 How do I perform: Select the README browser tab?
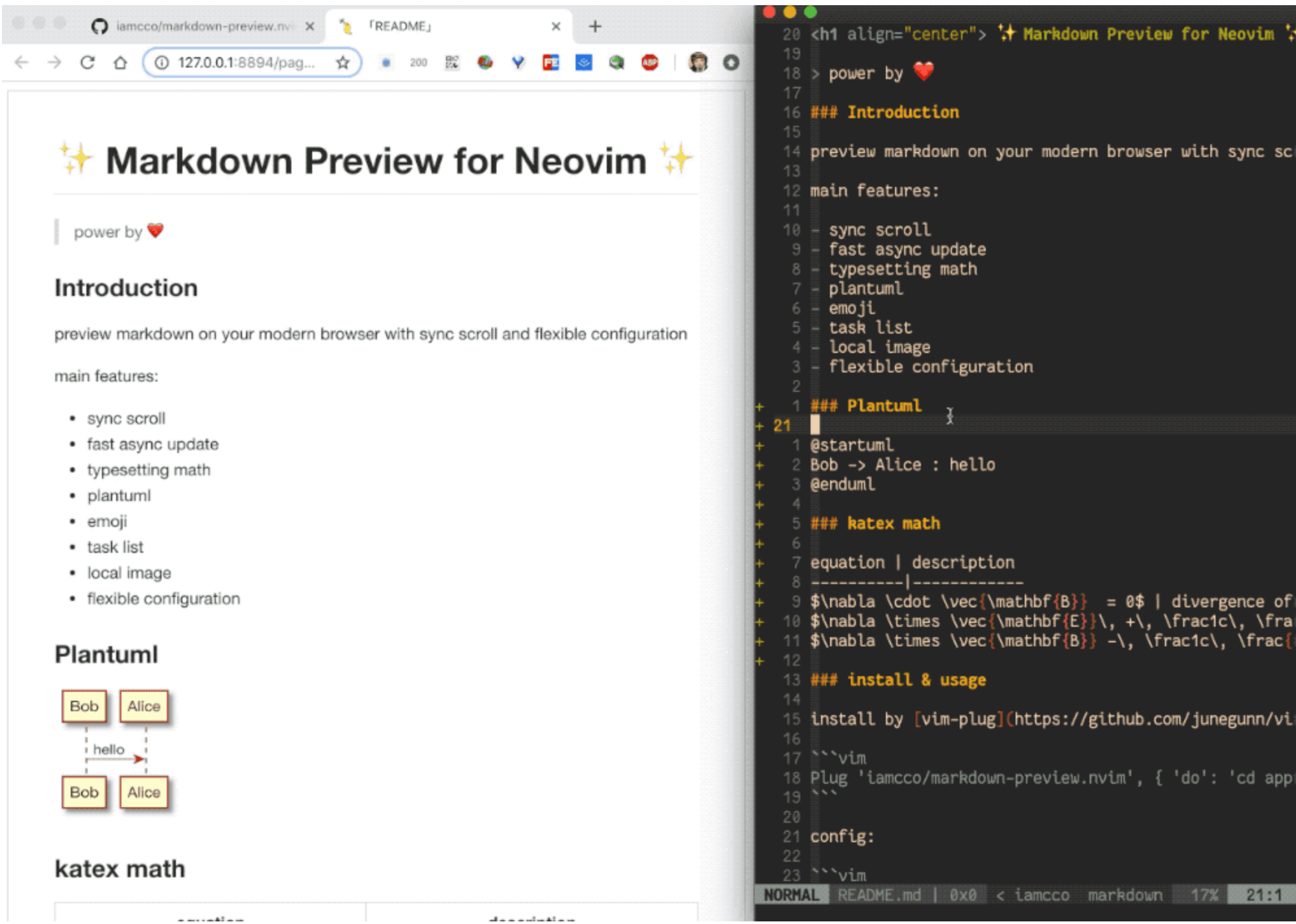click(448, 26)
